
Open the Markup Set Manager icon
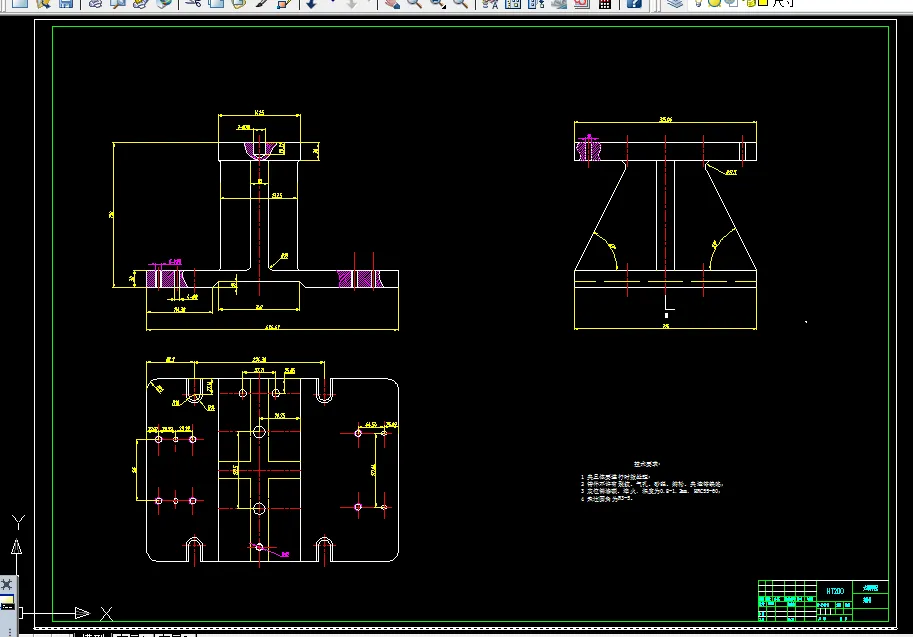[582, 3]
